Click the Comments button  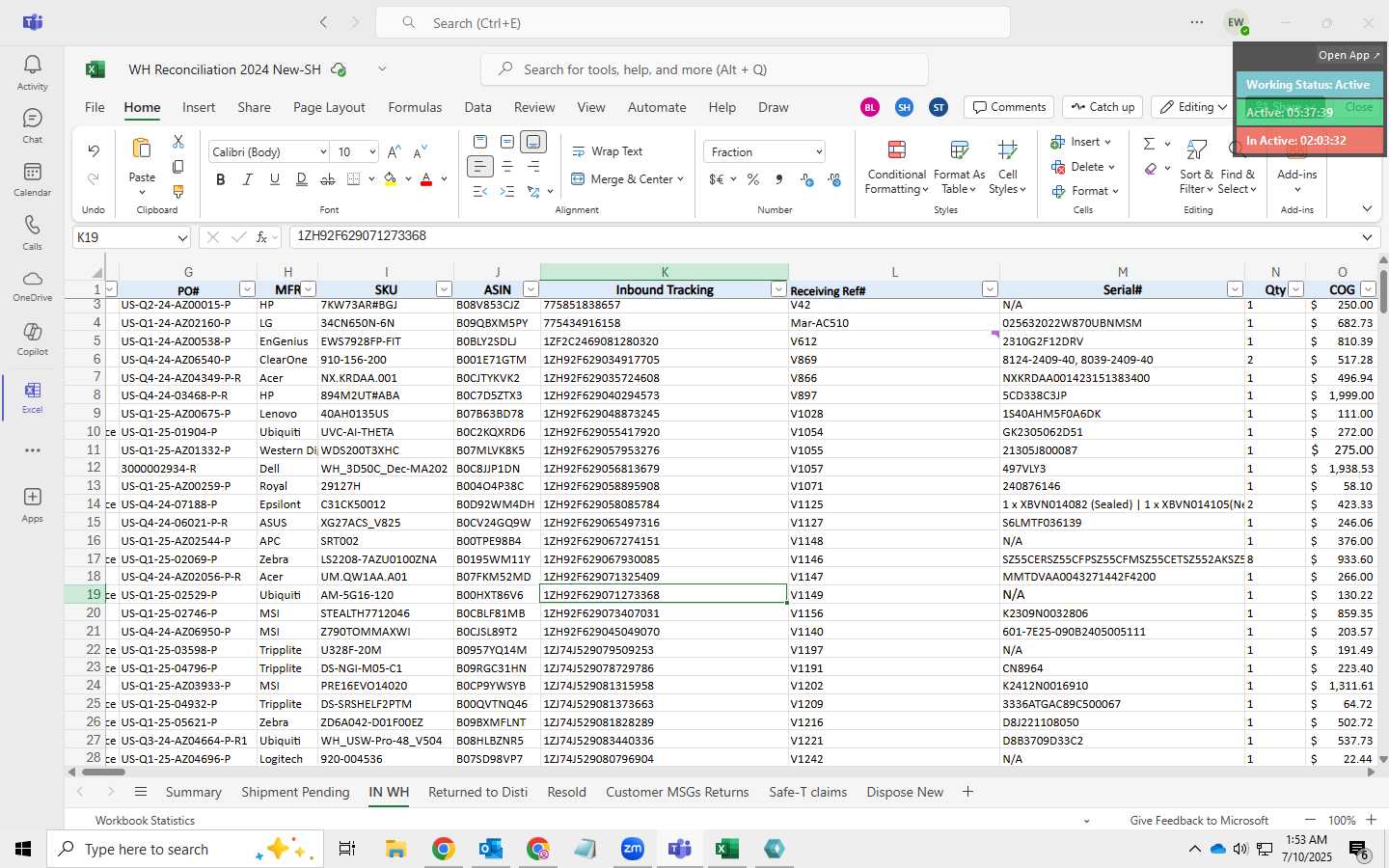(x=1009, y=107)
